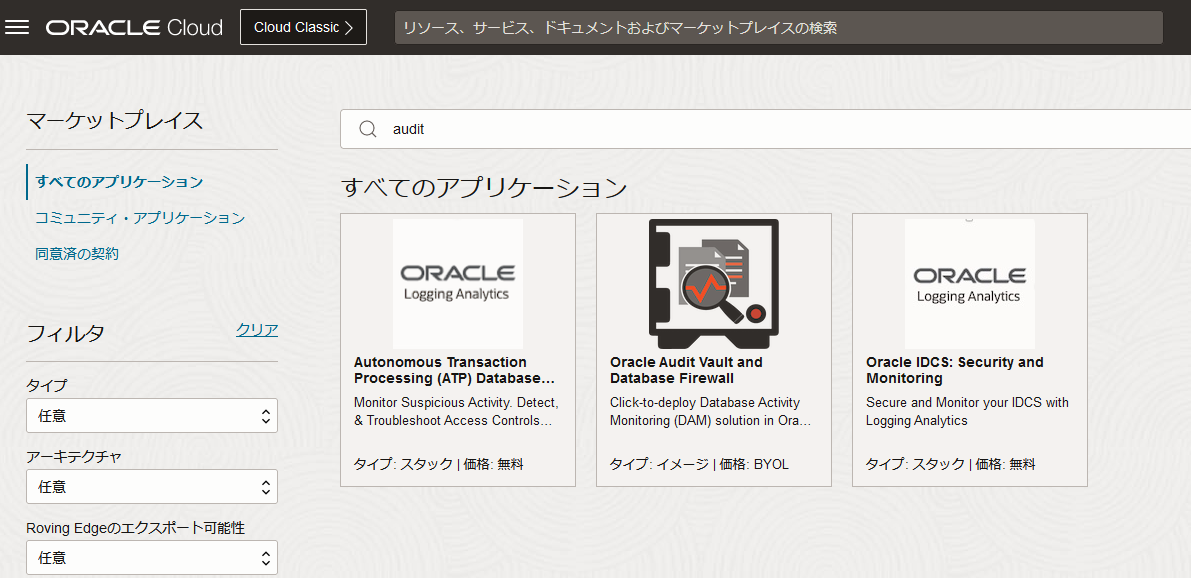Click the chevron arrow on Cloud Classic button
The height and width of the screenshot is (578, 1191).
click(349, 27)
